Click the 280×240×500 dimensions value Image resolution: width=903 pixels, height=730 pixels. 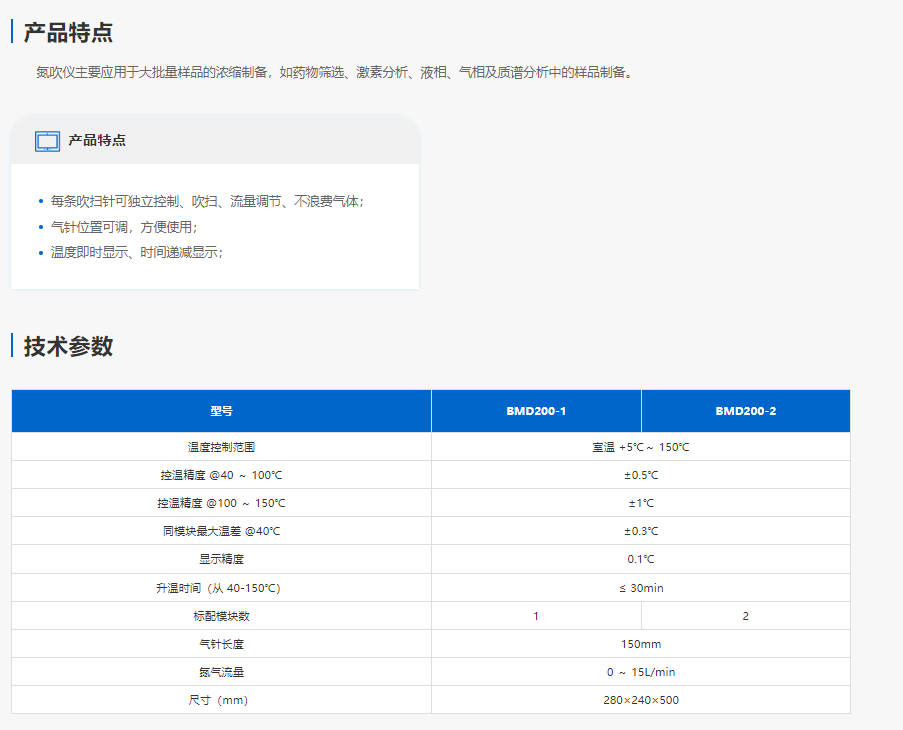pyautogui.click(x=640, y=700)
